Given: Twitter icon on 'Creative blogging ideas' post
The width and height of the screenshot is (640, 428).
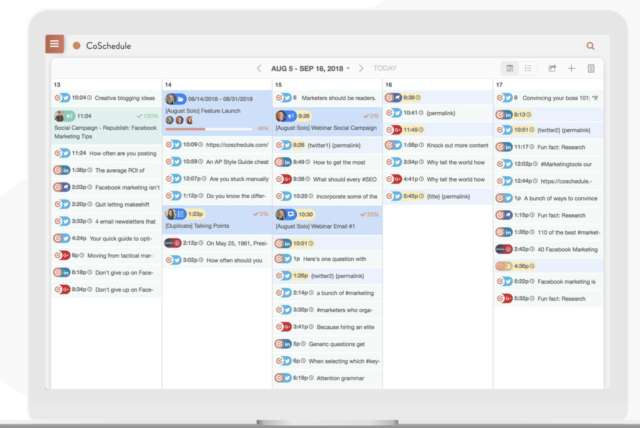Looking at the screenshot, I should (66, 98).
